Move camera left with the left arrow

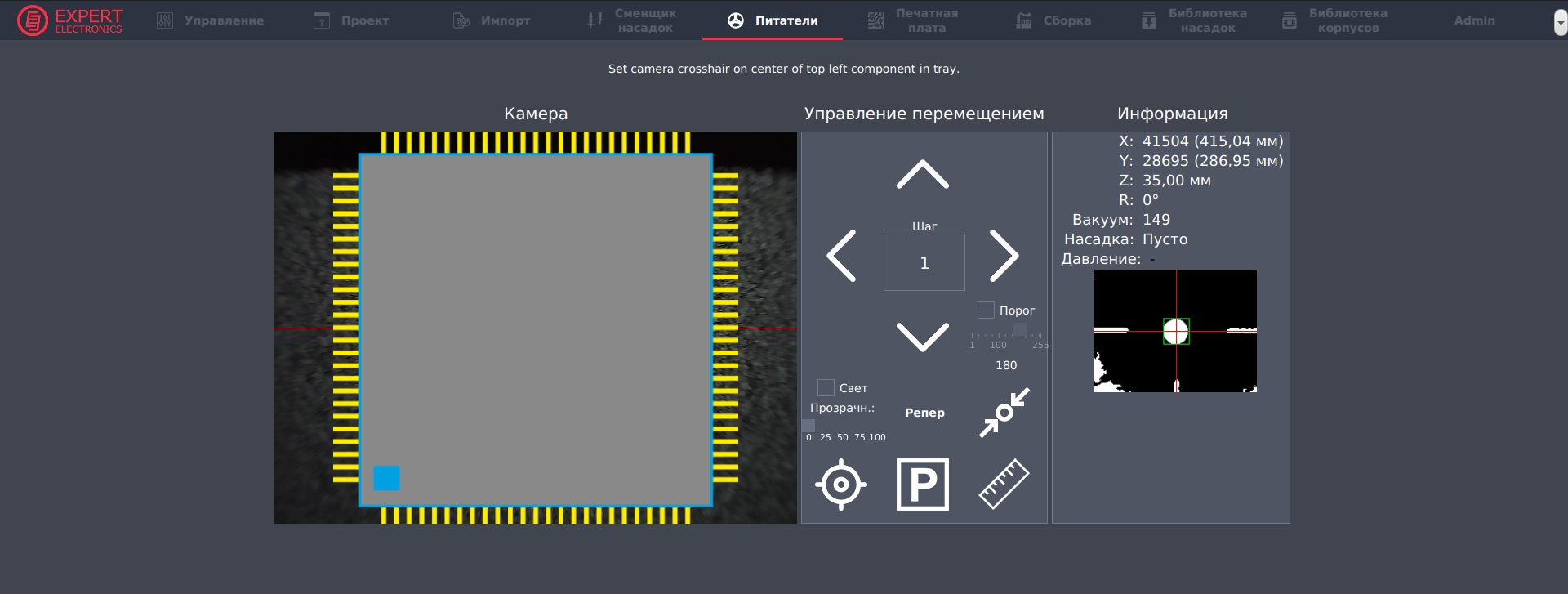[x=841, y=256]
